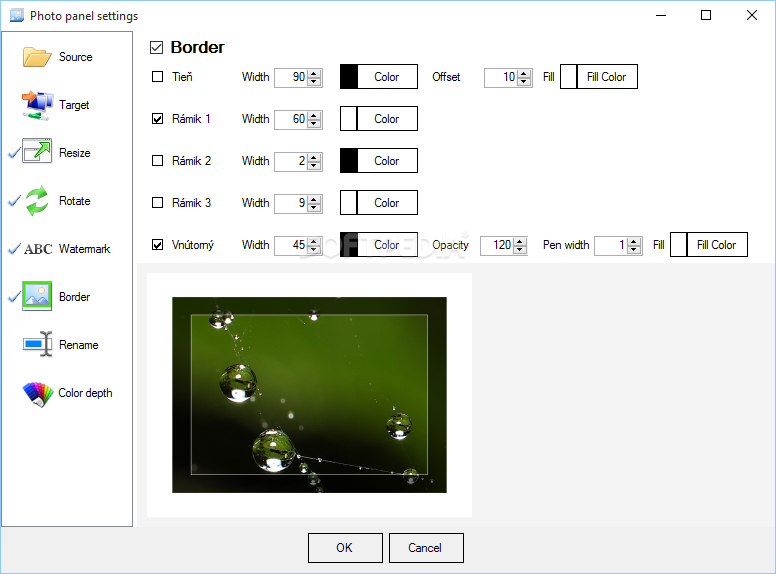Open Rámik 3 Color button
This screenshot has width=776, height=574.
point(387,203)
